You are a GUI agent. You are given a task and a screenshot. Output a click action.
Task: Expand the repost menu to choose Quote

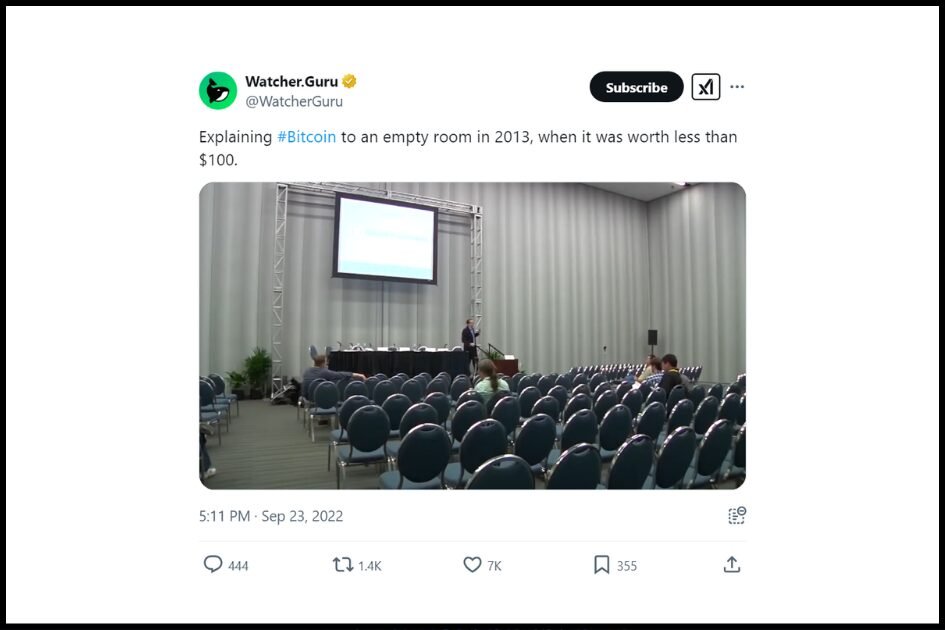coord(343,565)
